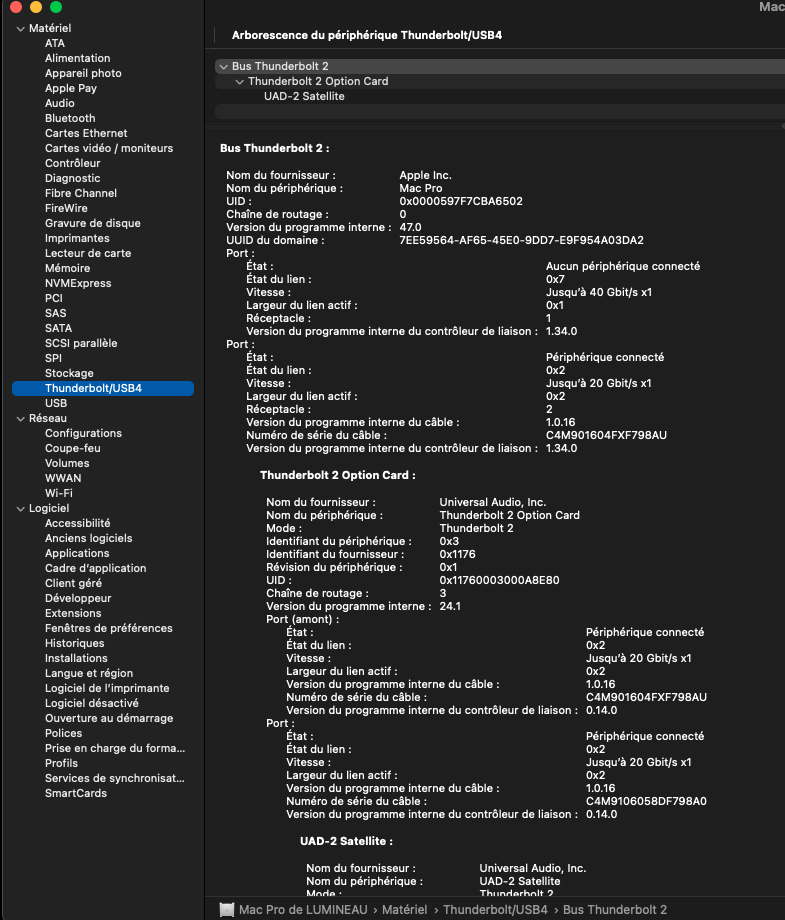Open Mémoire in the sidebar
The height and width of the screenshot is (920, 785).
67,268
